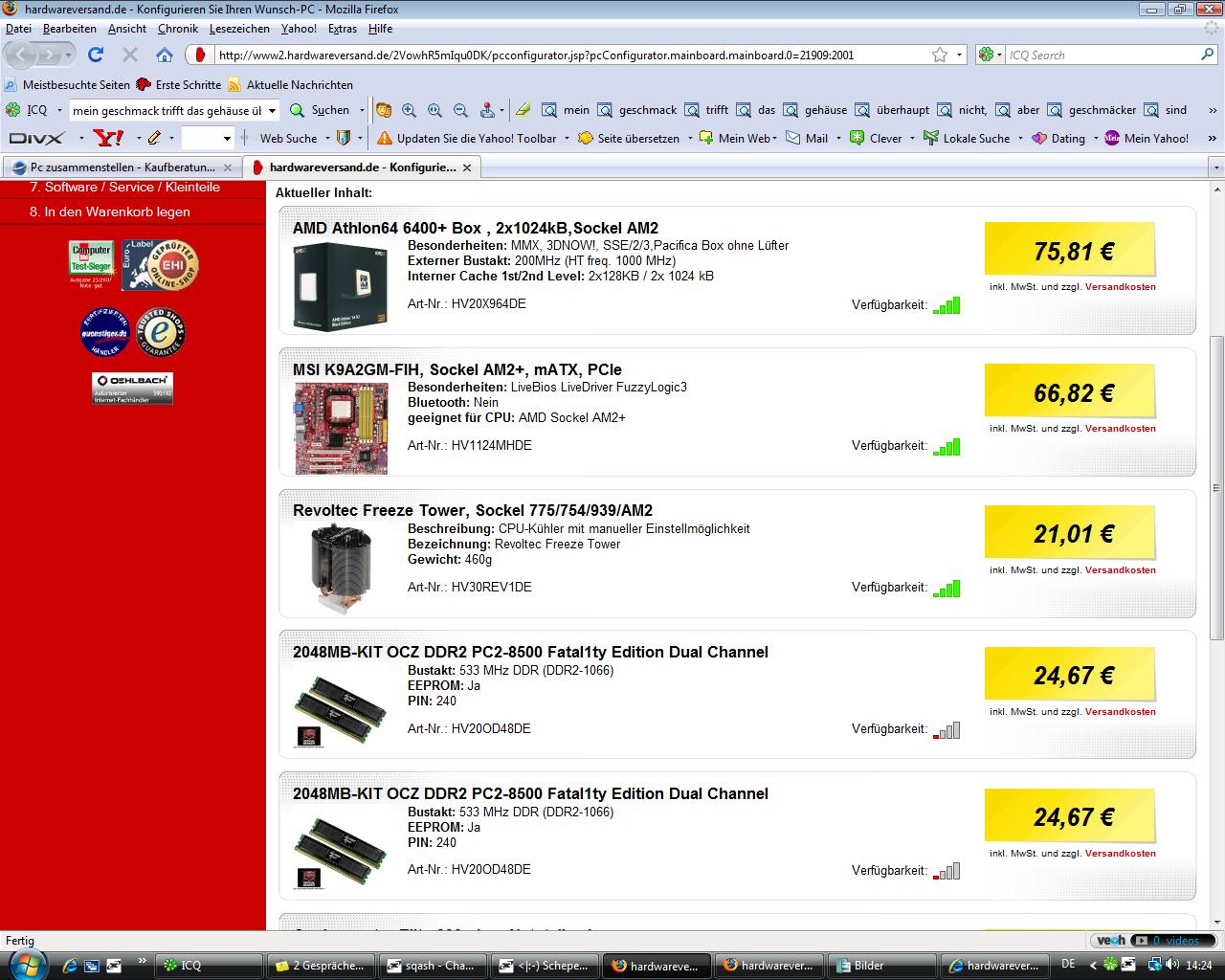Image resolution: width=1225 pixels, height=980 pixels.
Task: Click sidebar link Software / Service / Kleinteile
Action: [124, 187]
